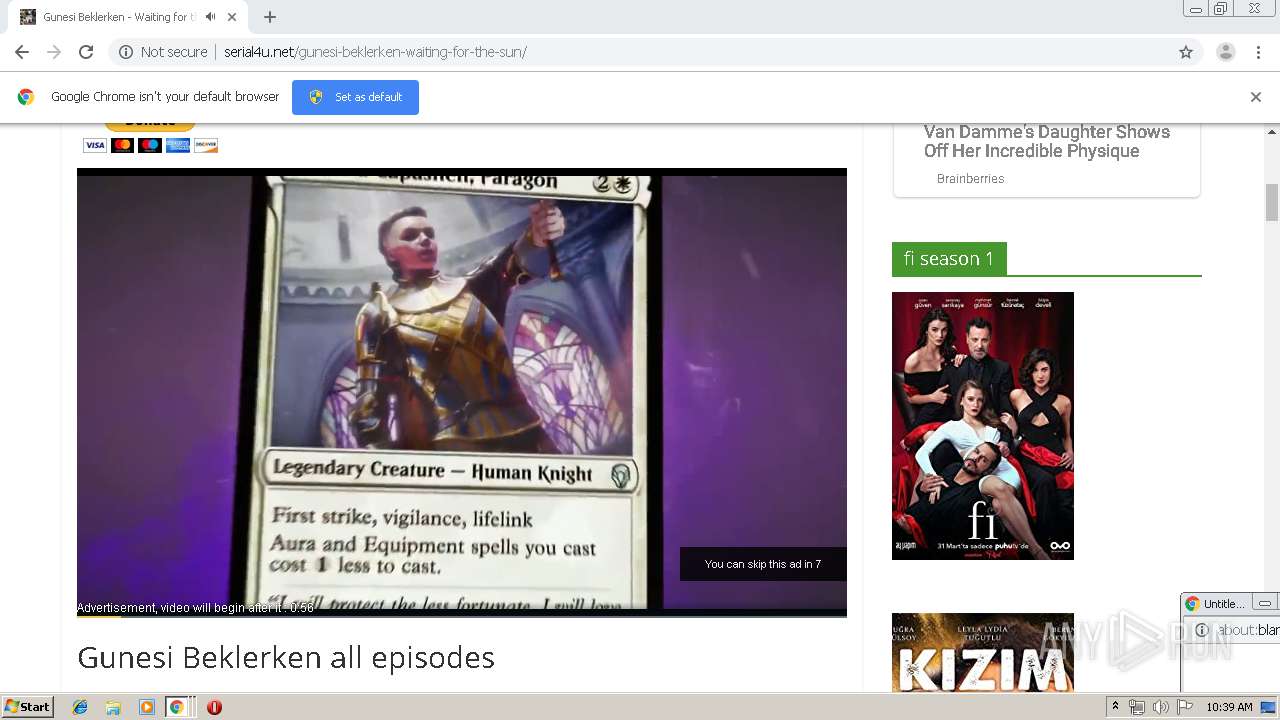Click the taskbar clock 10:39 AM

click(x=1229, y=707)
